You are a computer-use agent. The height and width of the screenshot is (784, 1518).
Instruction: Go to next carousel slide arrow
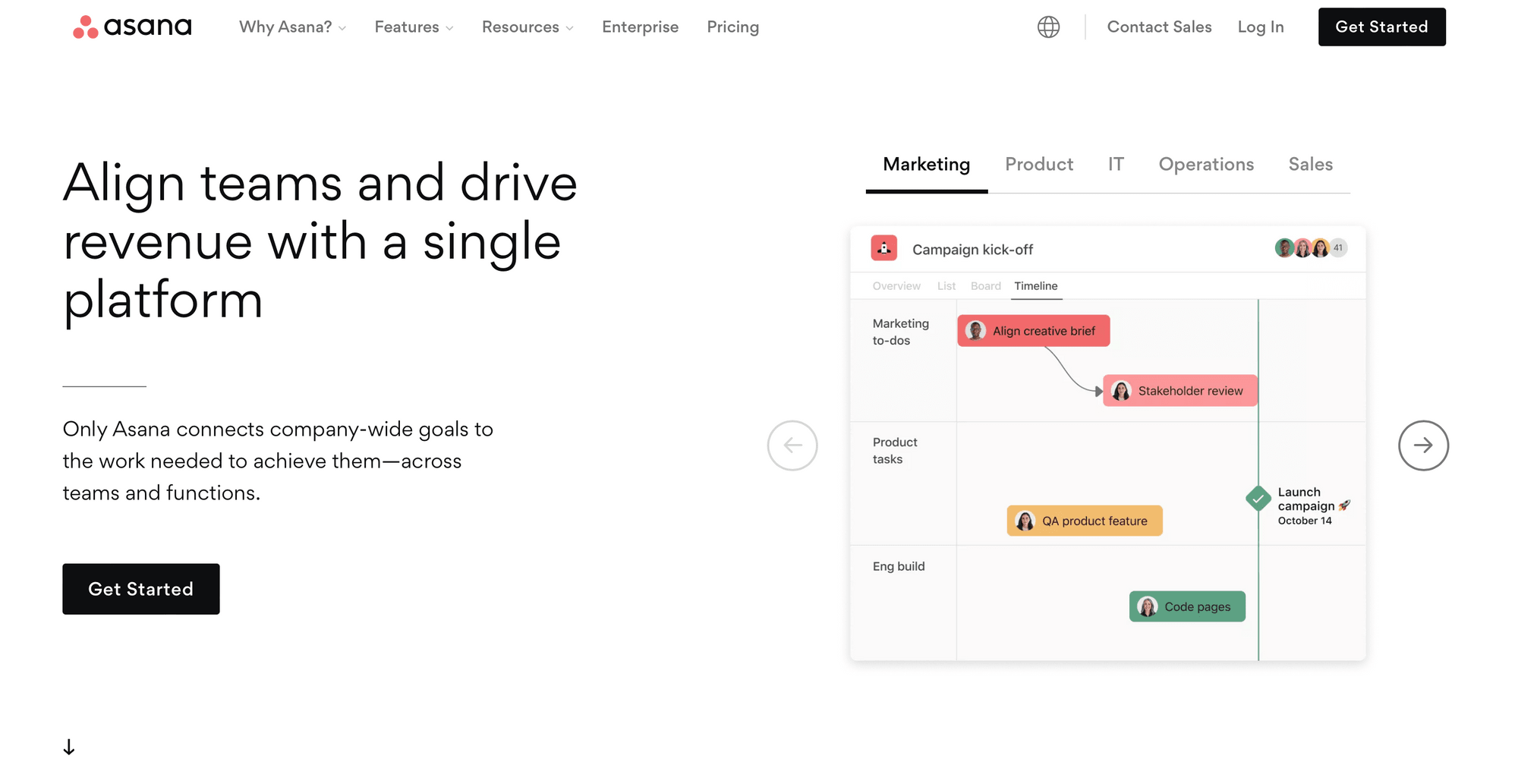1423,446
